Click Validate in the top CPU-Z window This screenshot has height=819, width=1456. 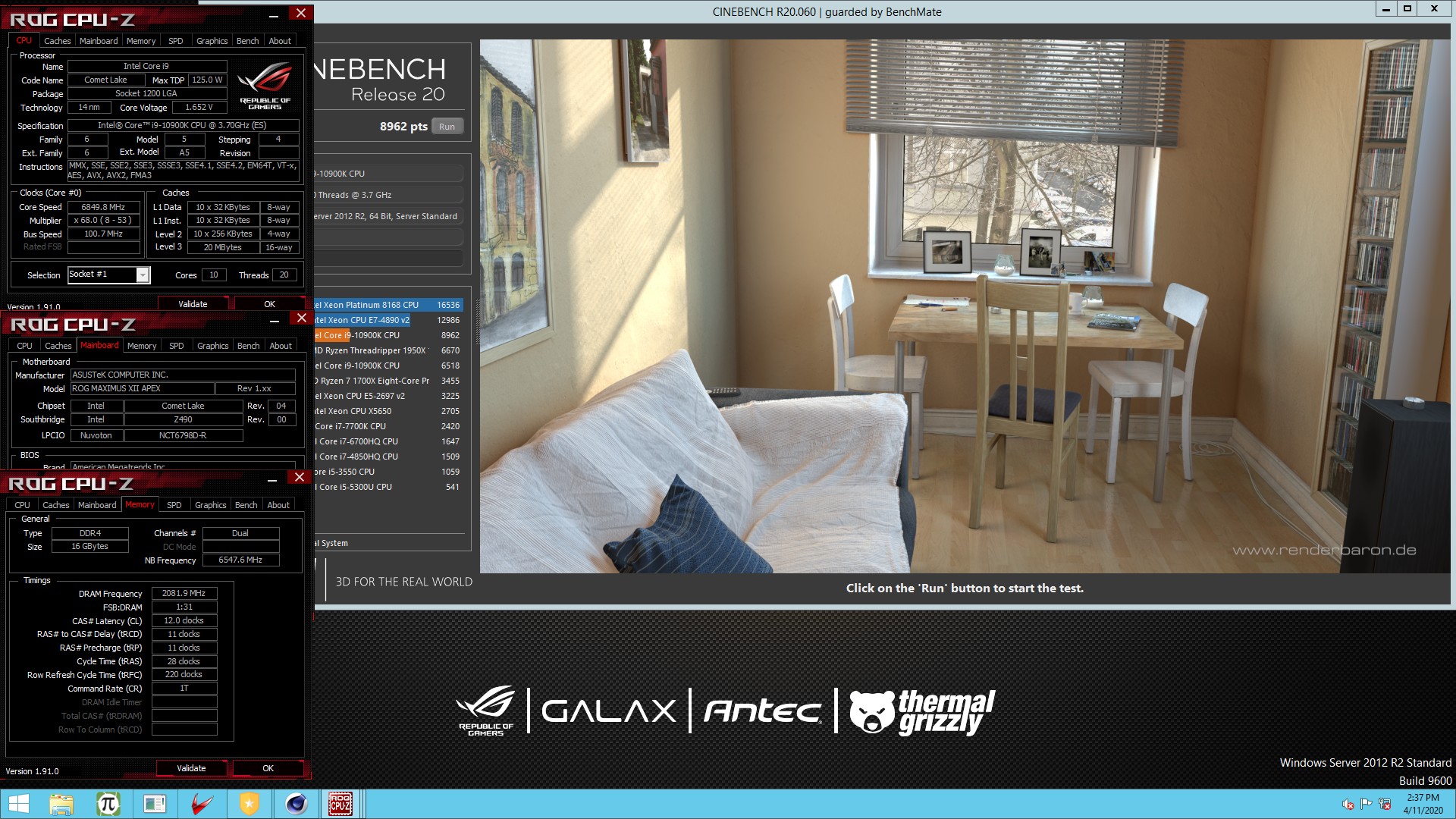click(x=193, y=304)
